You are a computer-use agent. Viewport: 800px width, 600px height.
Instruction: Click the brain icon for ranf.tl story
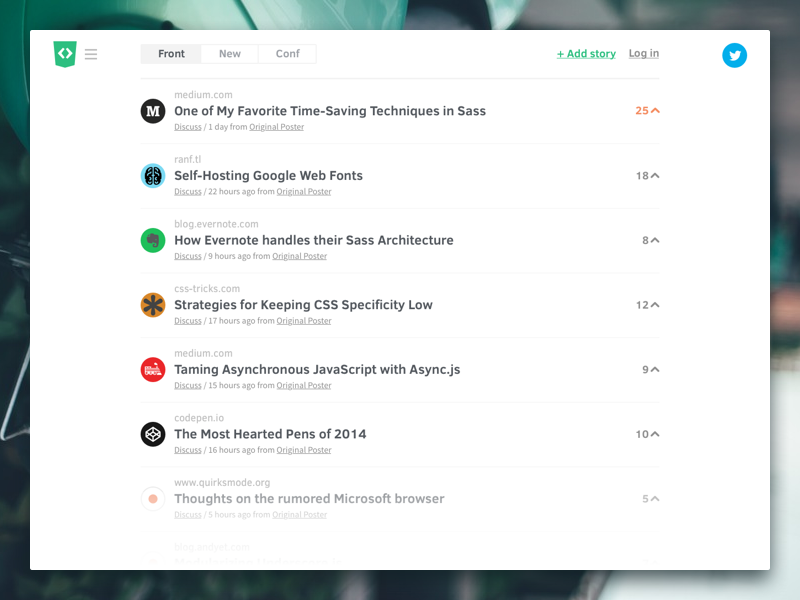[x=152, y=176]
